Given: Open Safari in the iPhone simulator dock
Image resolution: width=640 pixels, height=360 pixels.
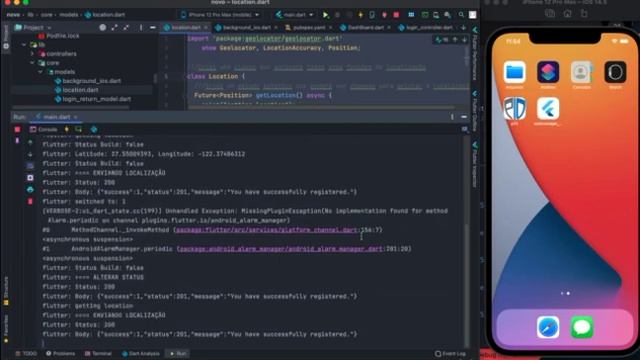Looking at the screenshot, I should [548, 327].
